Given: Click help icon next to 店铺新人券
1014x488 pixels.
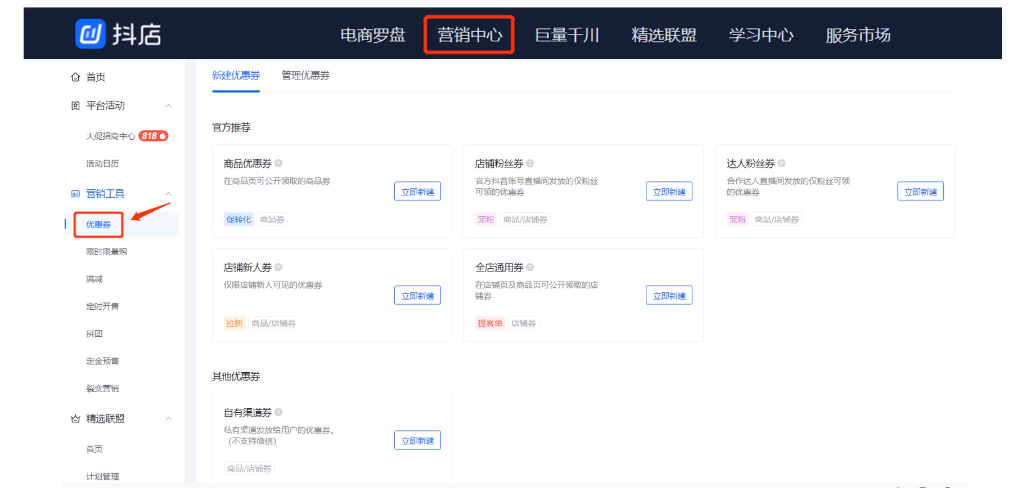Looking at the screenshot, I should pyautogui.click(x=278, y=268).
